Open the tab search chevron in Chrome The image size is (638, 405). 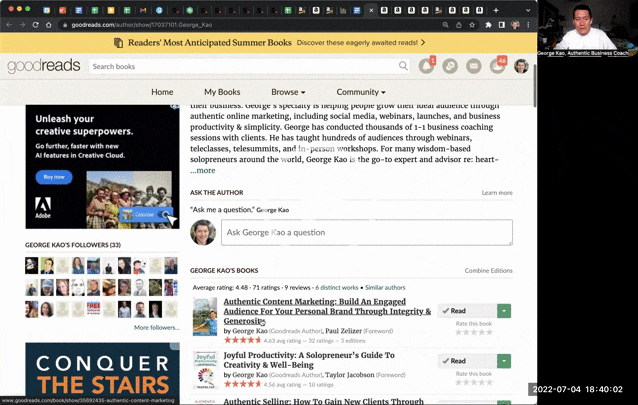coord(528,10)
